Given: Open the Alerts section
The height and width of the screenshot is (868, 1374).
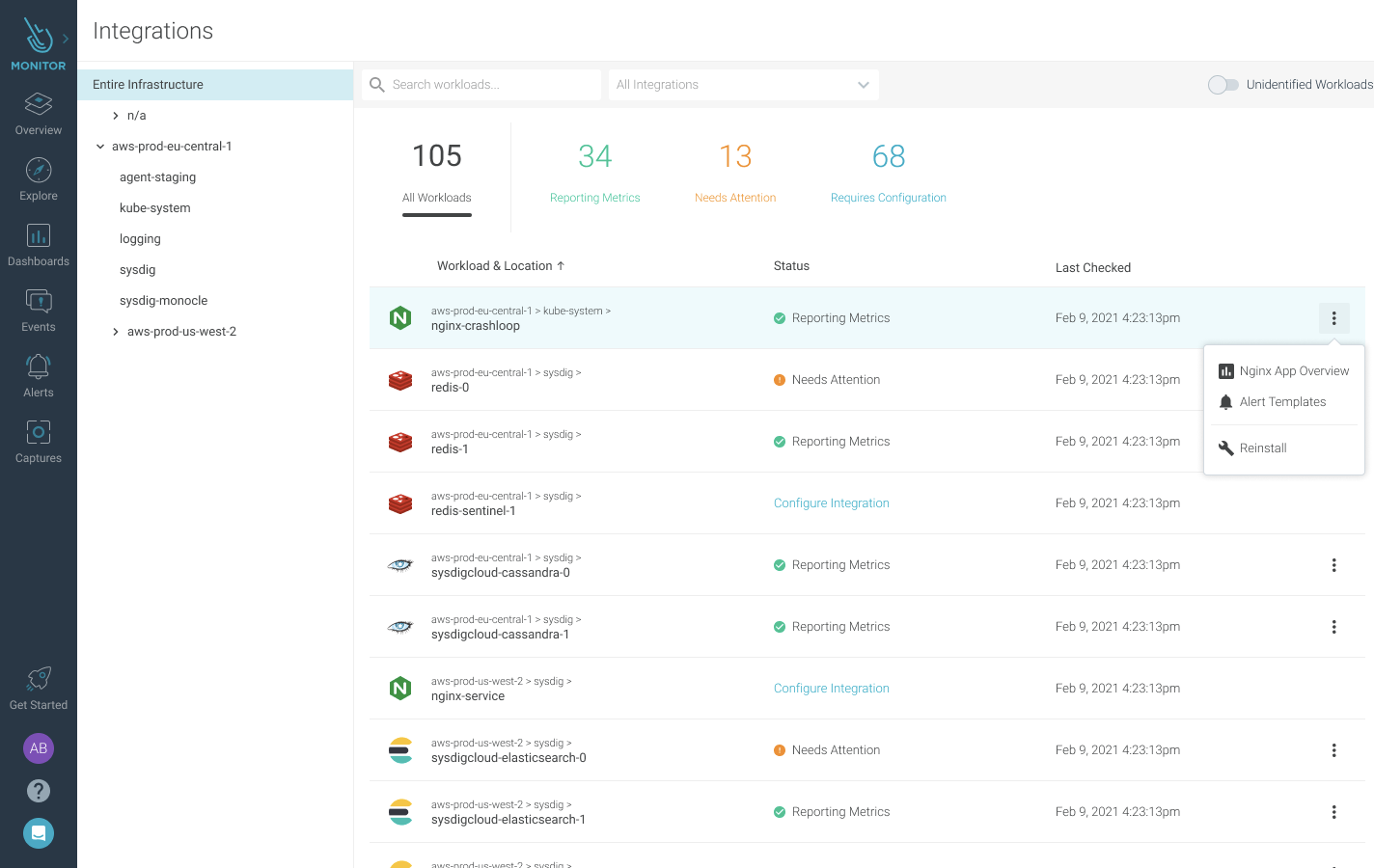Looking at the screenshot, I should pos(39,375).
